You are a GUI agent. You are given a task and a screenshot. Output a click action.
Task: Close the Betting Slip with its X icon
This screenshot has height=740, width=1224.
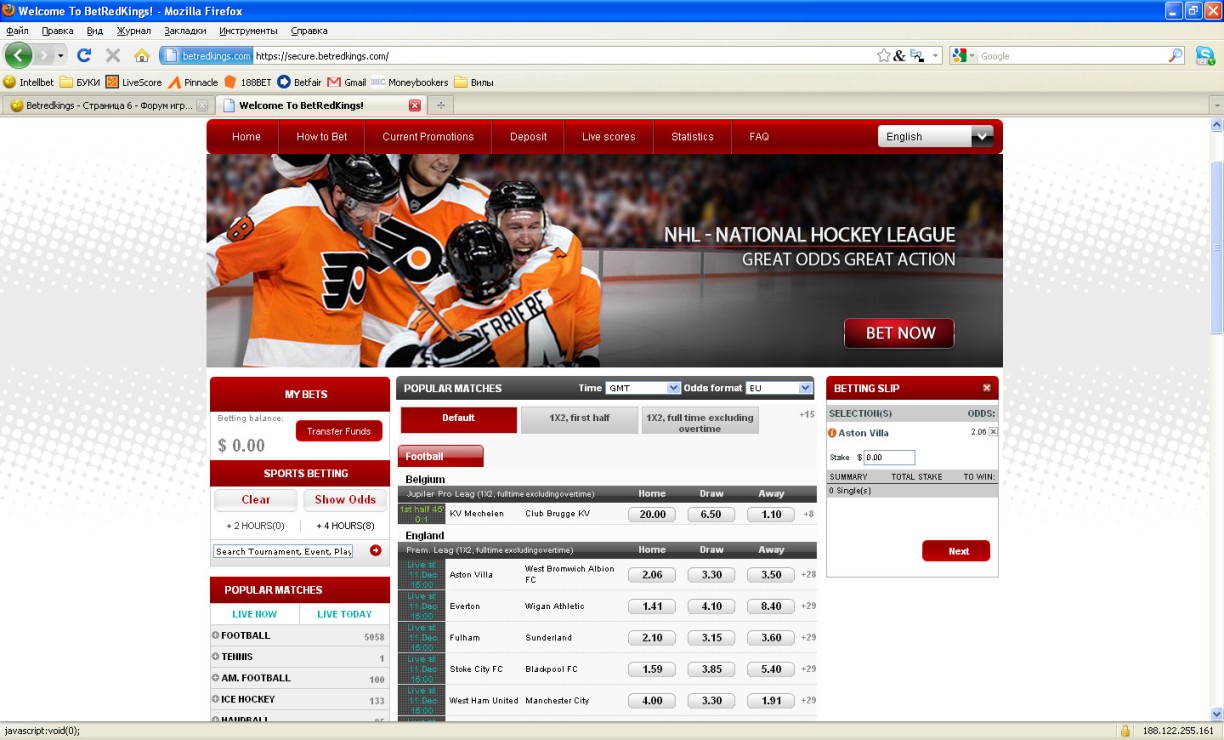coord(986,388)
